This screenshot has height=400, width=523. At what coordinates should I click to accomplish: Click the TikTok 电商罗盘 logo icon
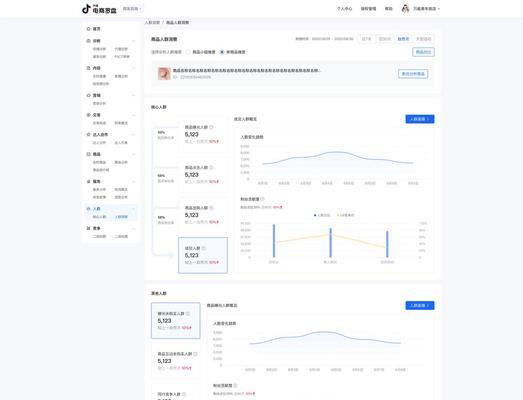86,9
